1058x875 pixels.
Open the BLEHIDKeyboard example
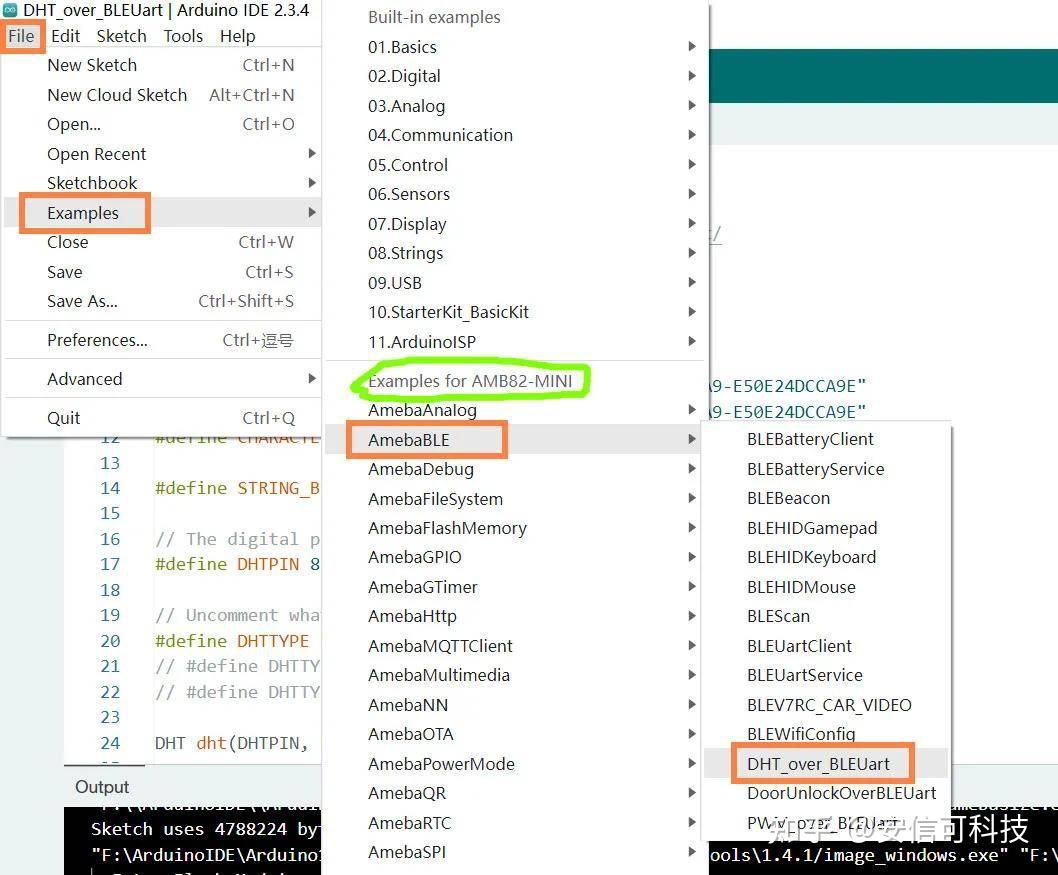pyautogui.click(x=826, y=557)
